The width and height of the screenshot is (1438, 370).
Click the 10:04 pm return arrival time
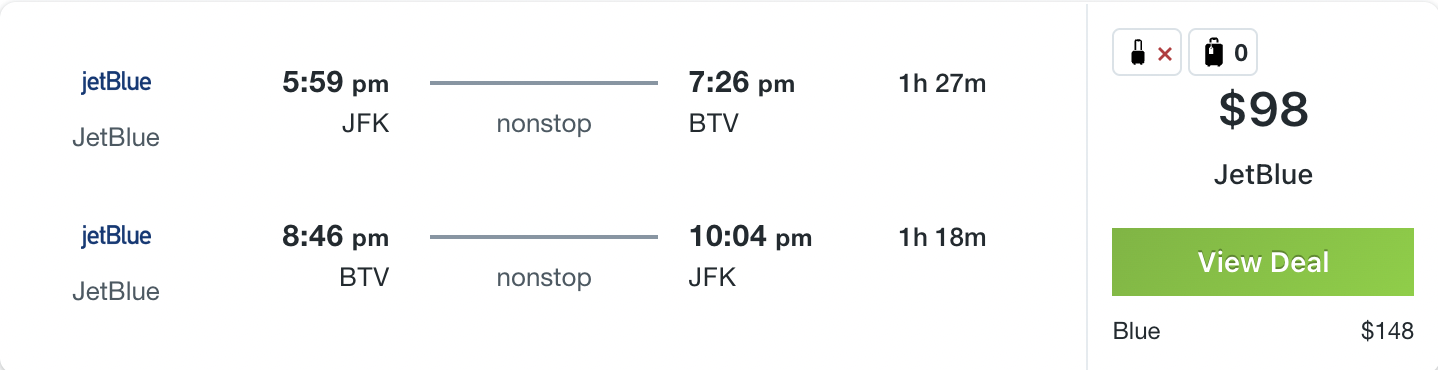point(751,237)
